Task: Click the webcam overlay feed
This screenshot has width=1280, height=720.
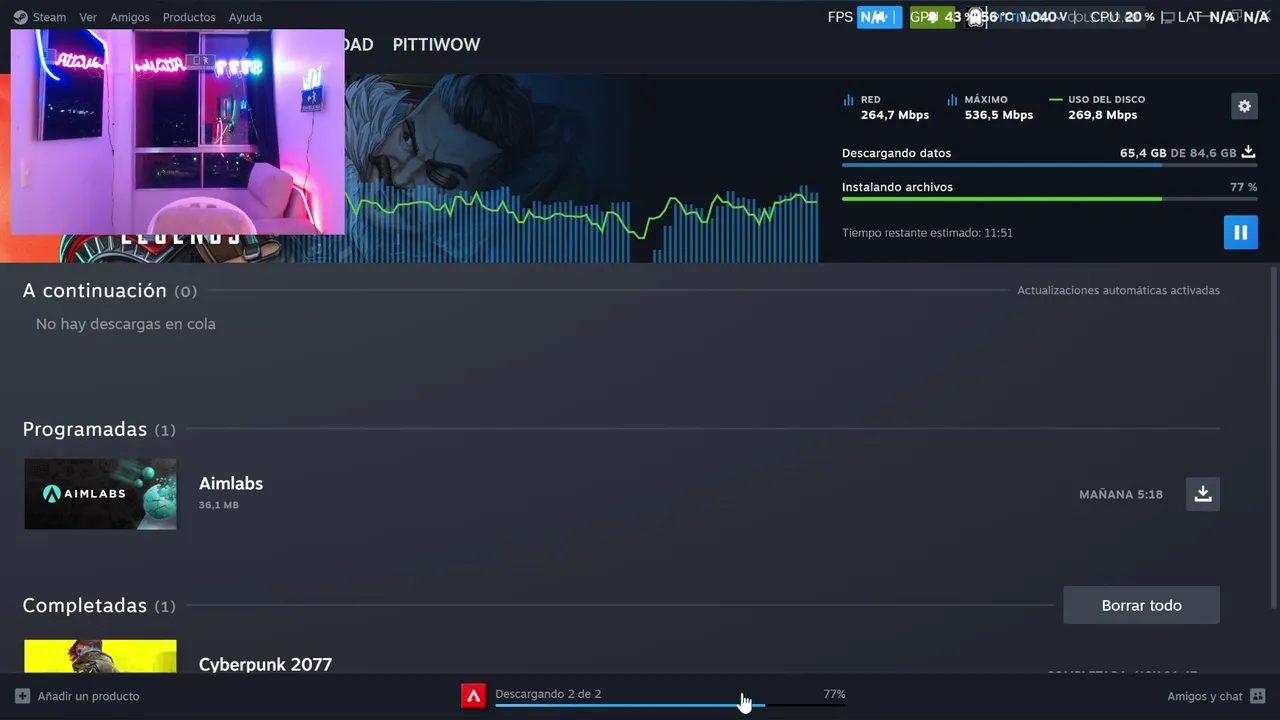Action: click(178, 131)
